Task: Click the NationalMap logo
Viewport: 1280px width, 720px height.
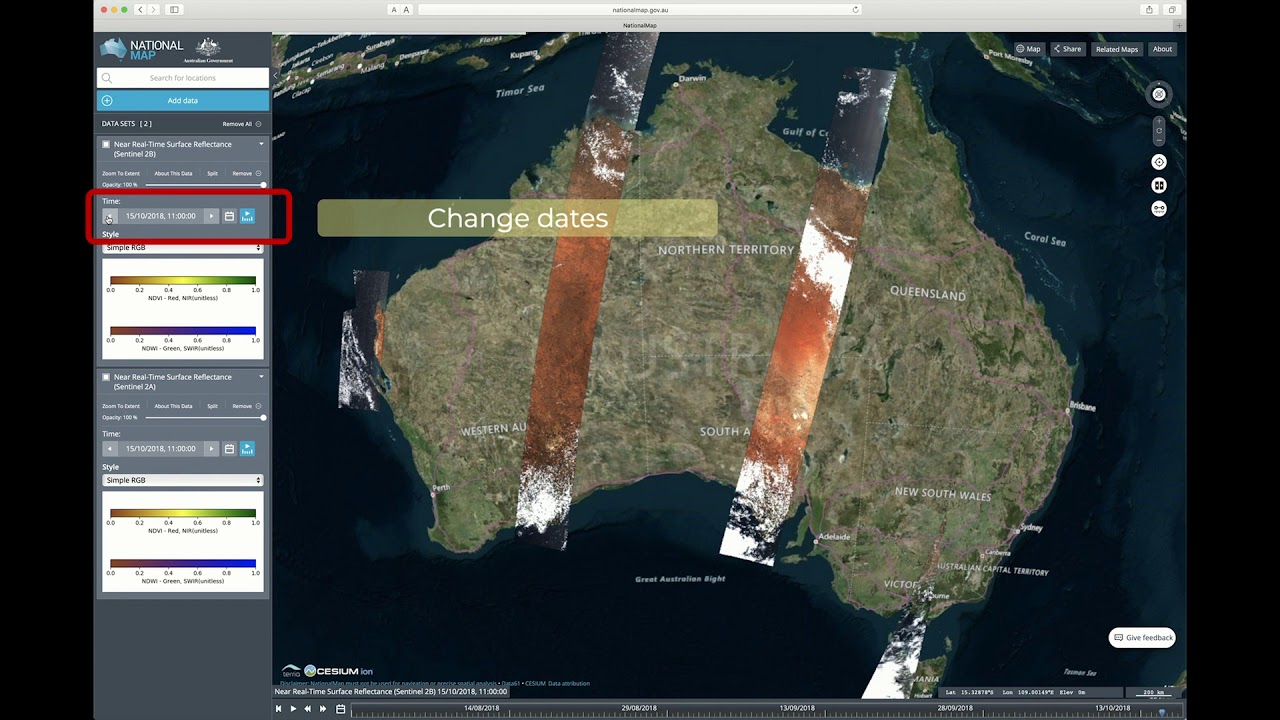Action: pos(142,50)
